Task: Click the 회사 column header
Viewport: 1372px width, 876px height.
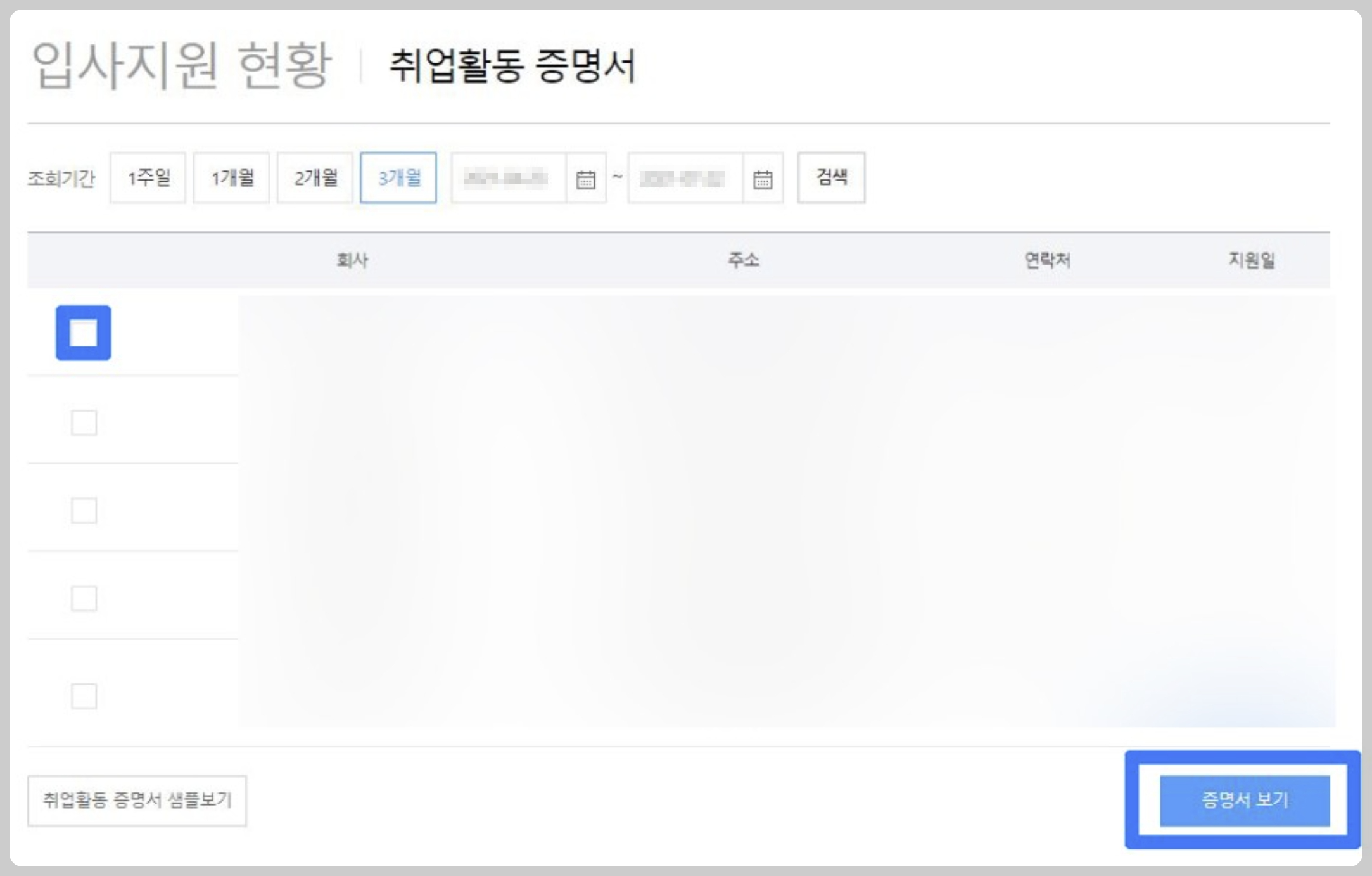Action: click(x=352, y=260)
